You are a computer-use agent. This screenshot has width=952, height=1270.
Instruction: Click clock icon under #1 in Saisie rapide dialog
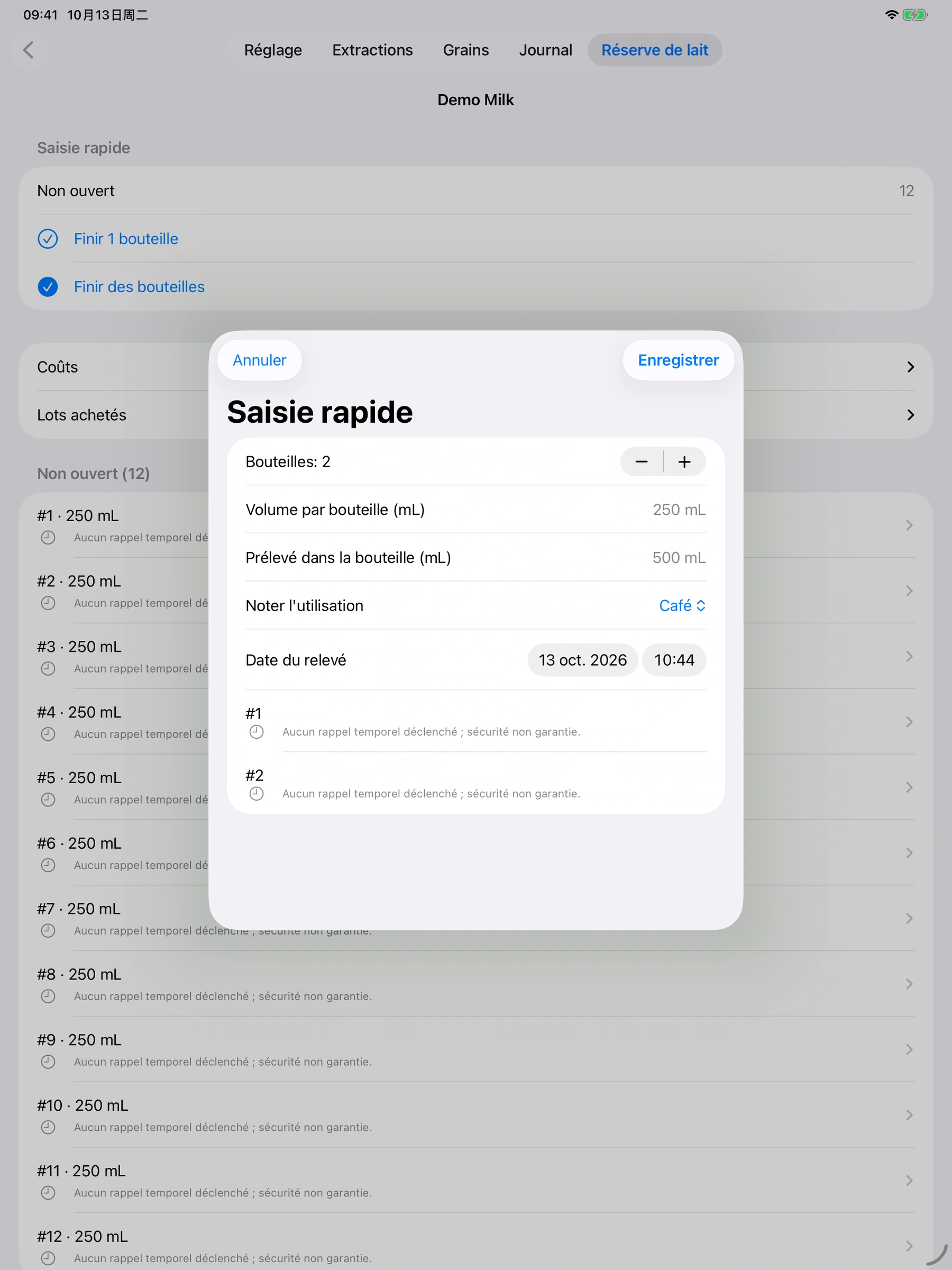(x=257, y=731)
